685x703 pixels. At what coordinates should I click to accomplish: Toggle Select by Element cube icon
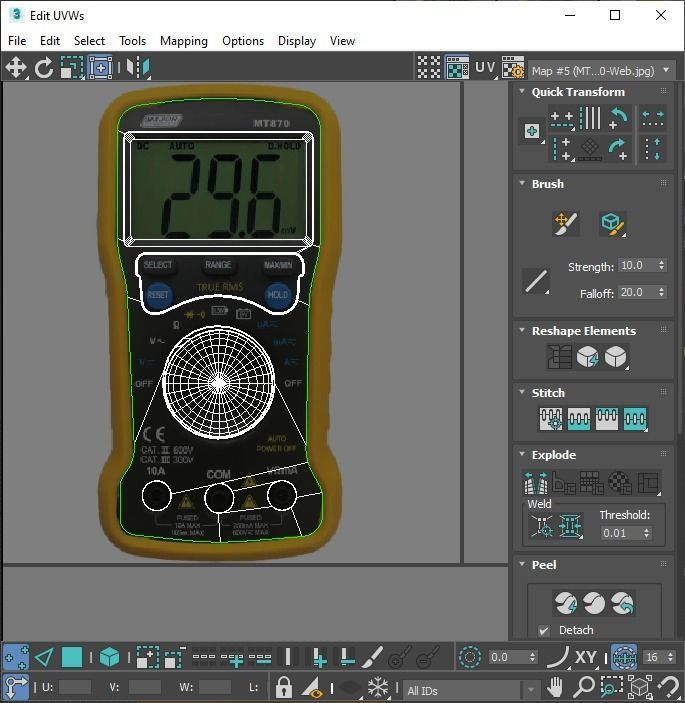point(109,657)
